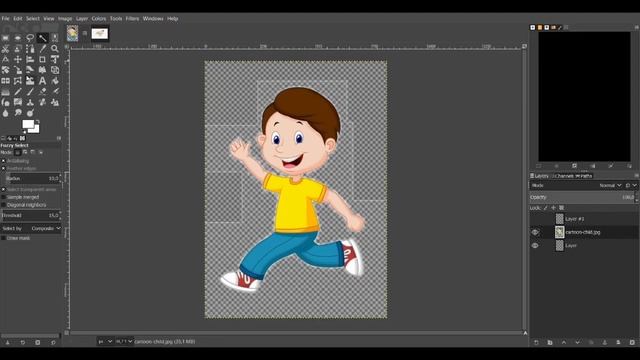This screenshot has height=360, width=640.
Task: Select the Bucket Fill tool
Action: [x=55, y=81]
